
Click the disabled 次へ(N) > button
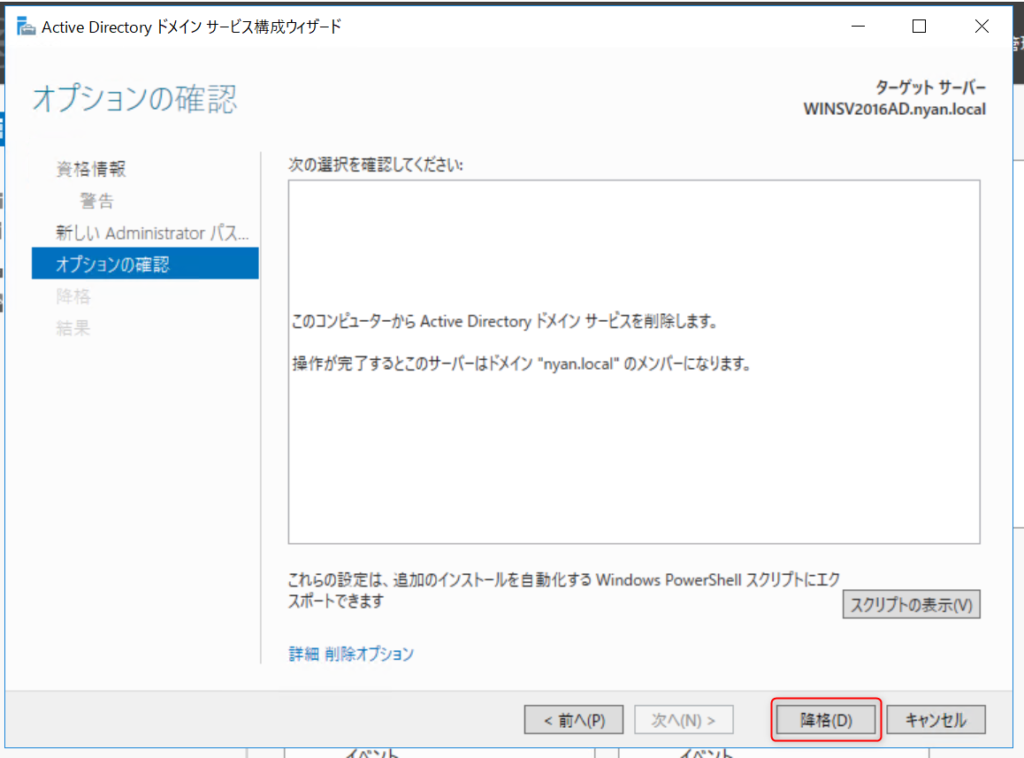684,720
